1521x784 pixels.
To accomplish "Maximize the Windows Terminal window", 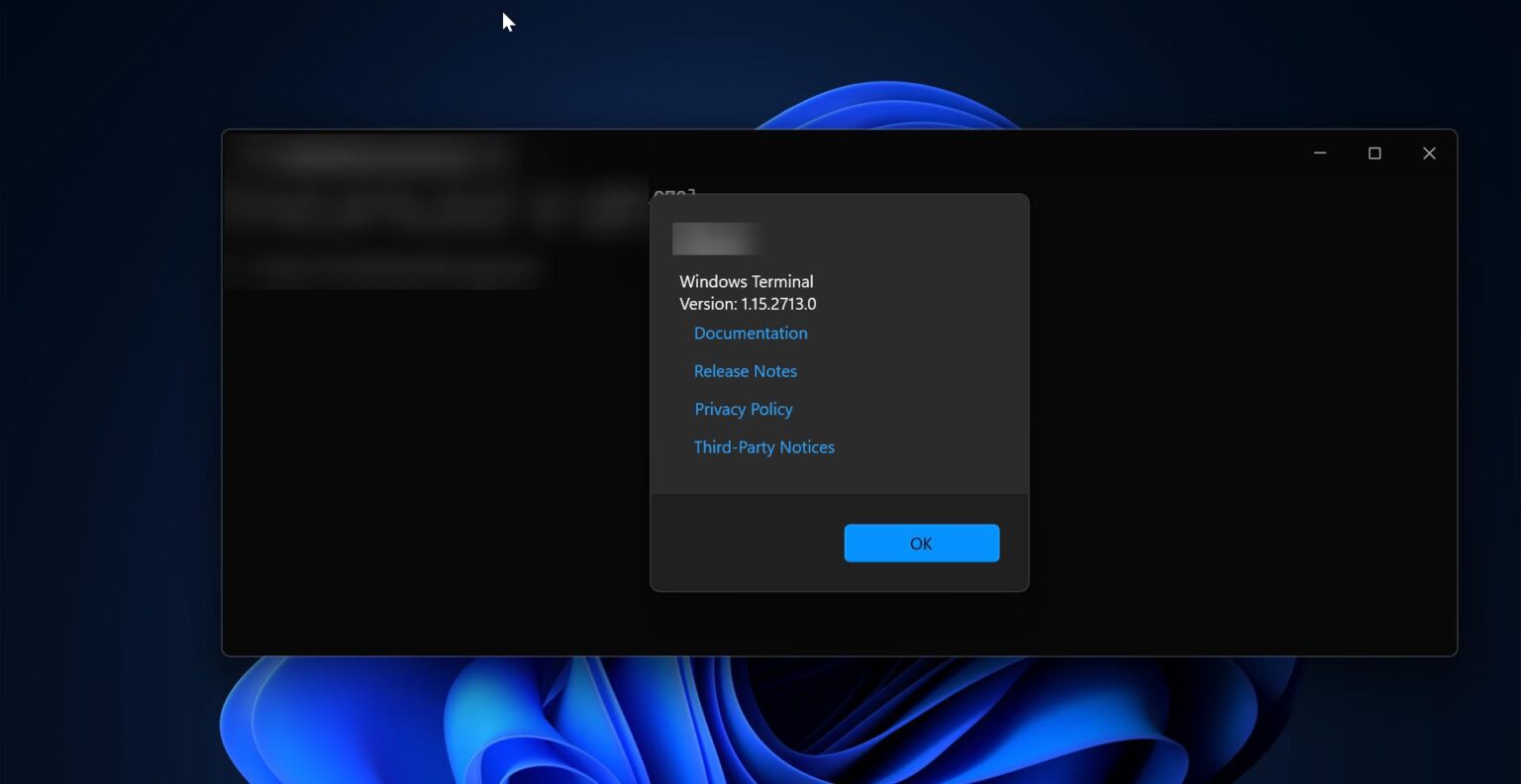I will click(1374, 153).
